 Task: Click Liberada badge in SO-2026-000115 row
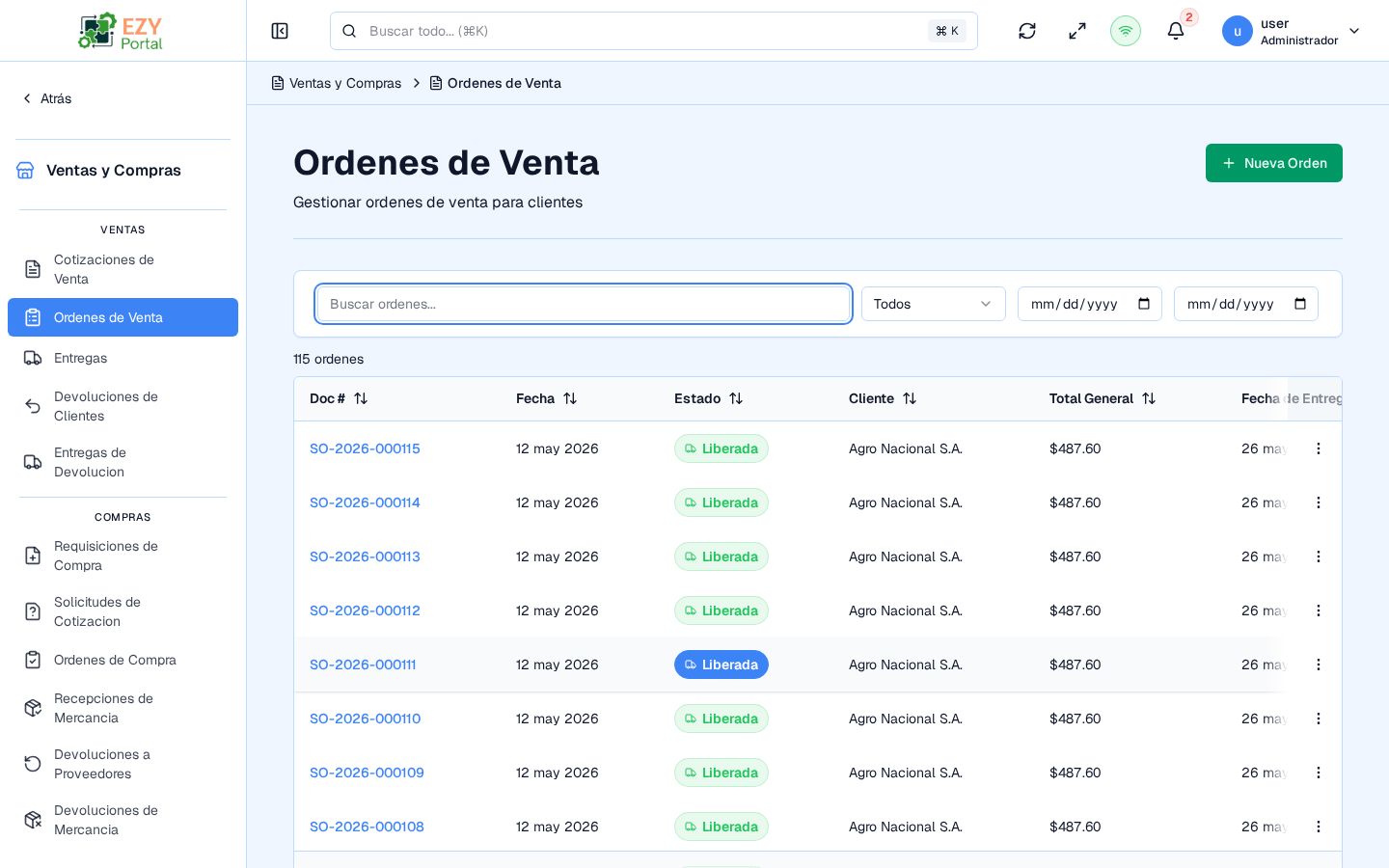coord(722,448)
